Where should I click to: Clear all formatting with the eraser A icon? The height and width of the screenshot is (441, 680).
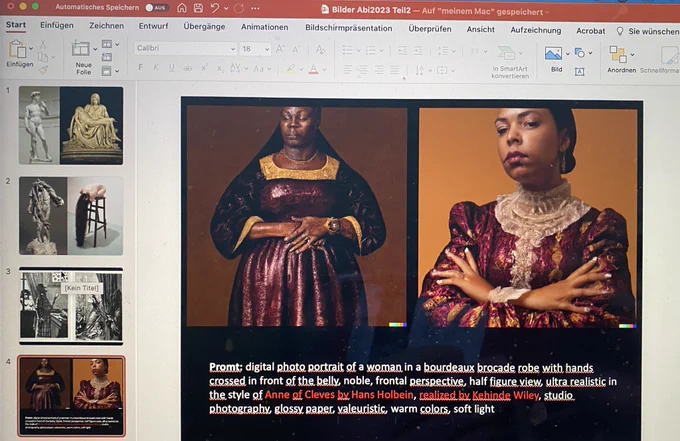point(320,49)
